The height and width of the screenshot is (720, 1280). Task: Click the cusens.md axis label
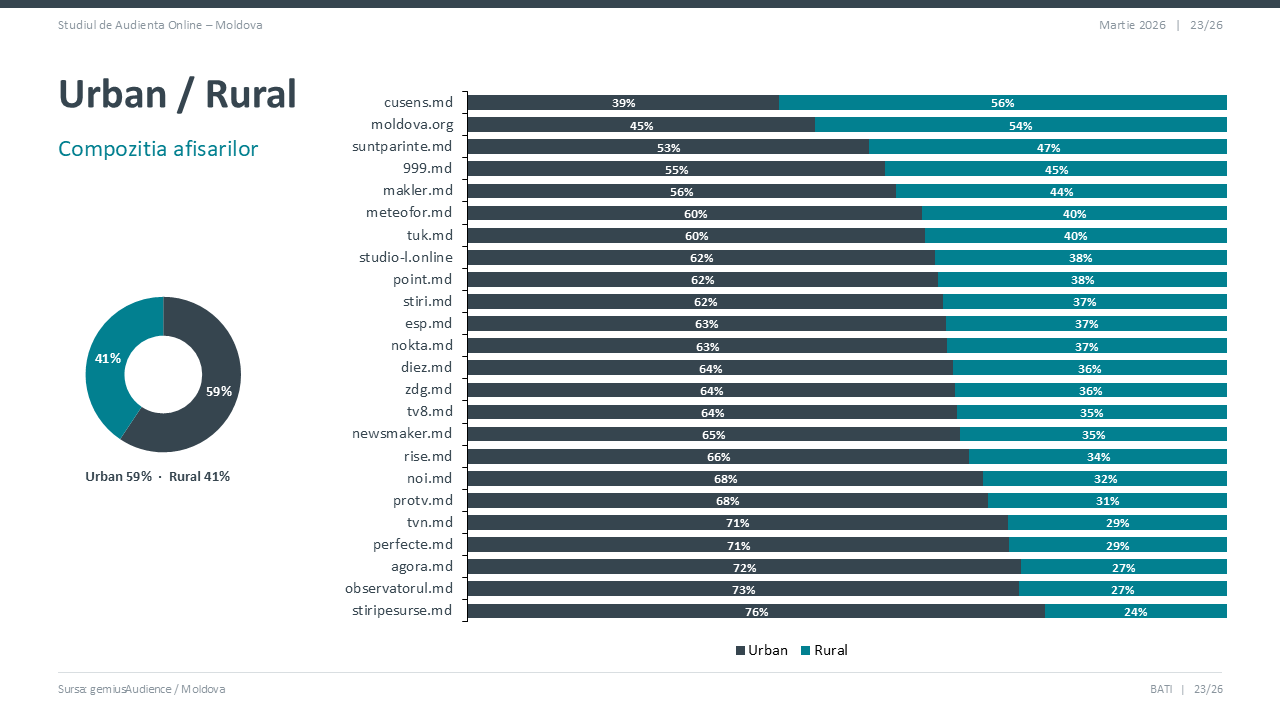418,102
